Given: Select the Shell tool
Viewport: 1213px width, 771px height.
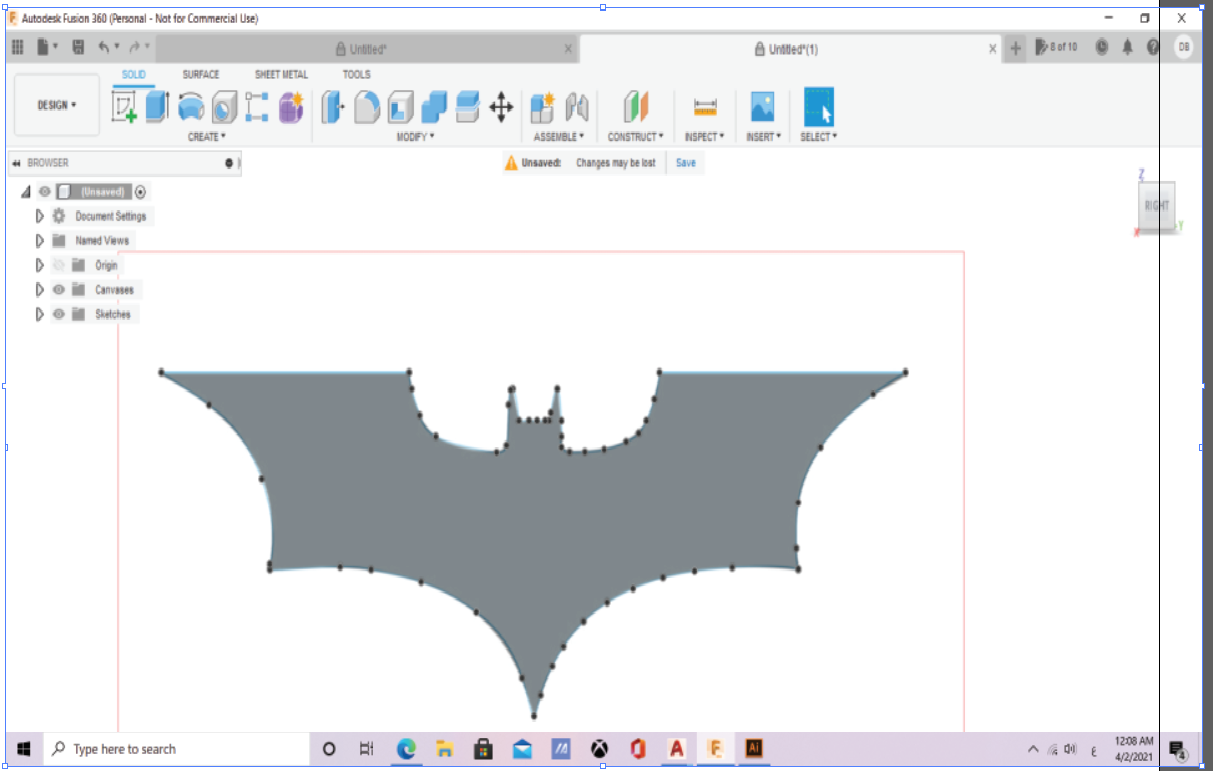Looking at the screenshot, I should coord(401,107).
